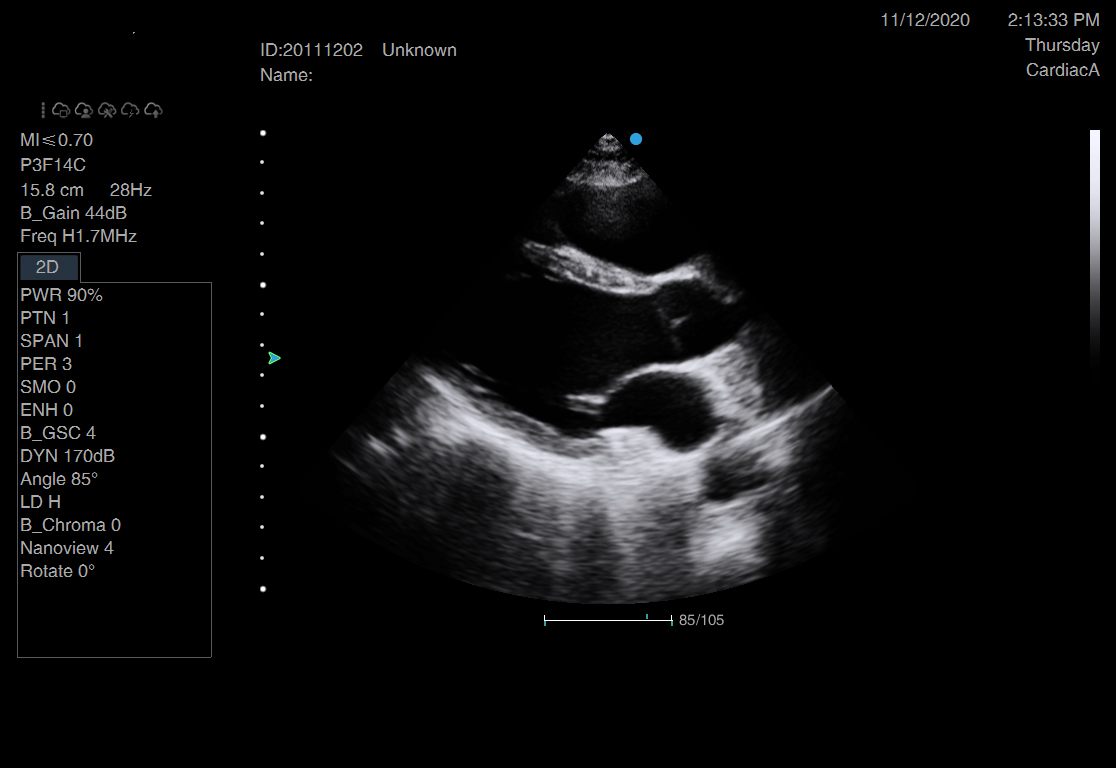Click the grayscale bar on right edge

(x=1094, y=250)
